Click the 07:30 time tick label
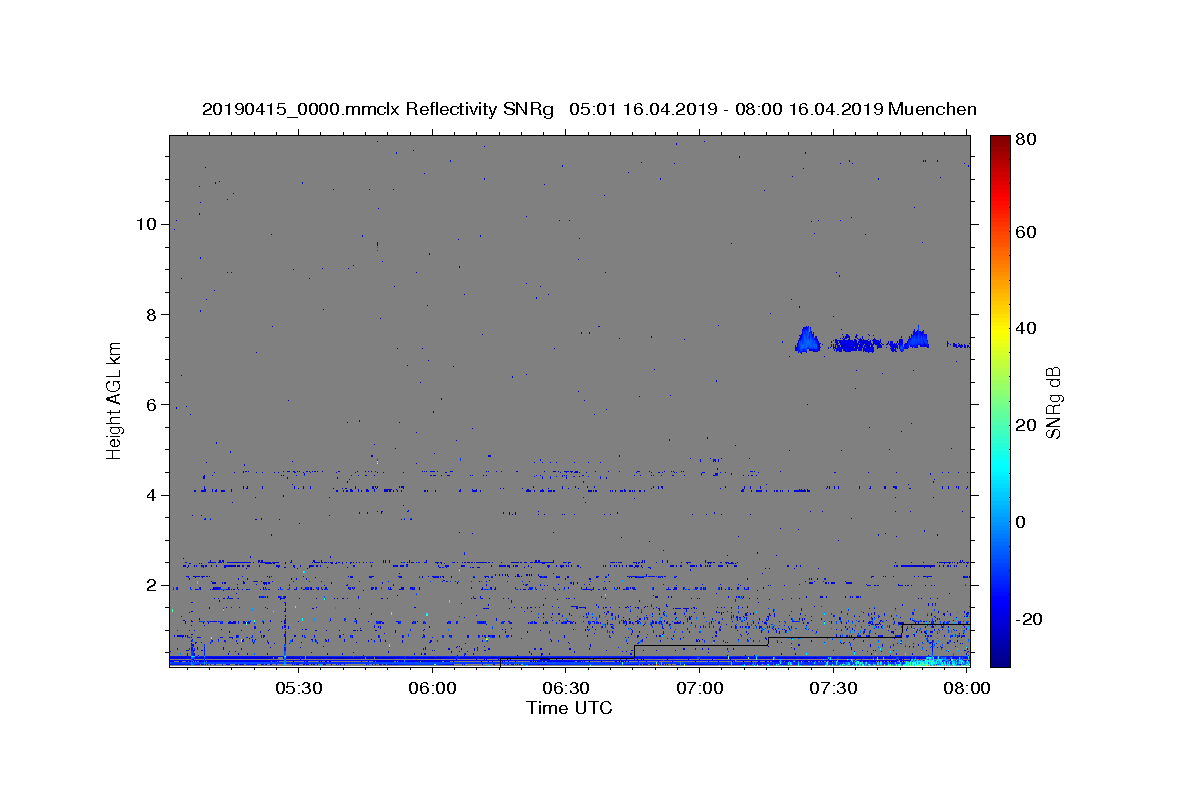Image resolution: width=1200 pixels, height=800 pixels. click(x=833, y=689)
